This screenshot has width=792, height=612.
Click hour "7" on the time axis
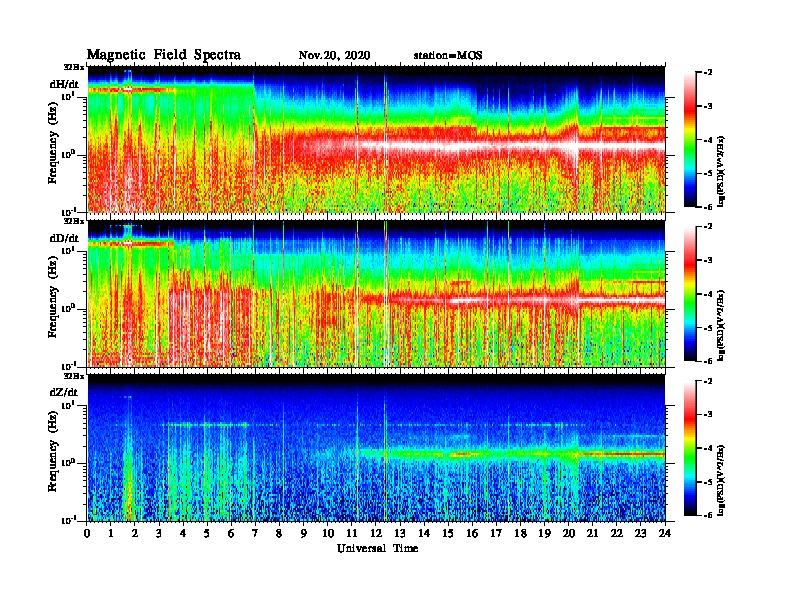[256, 533]
